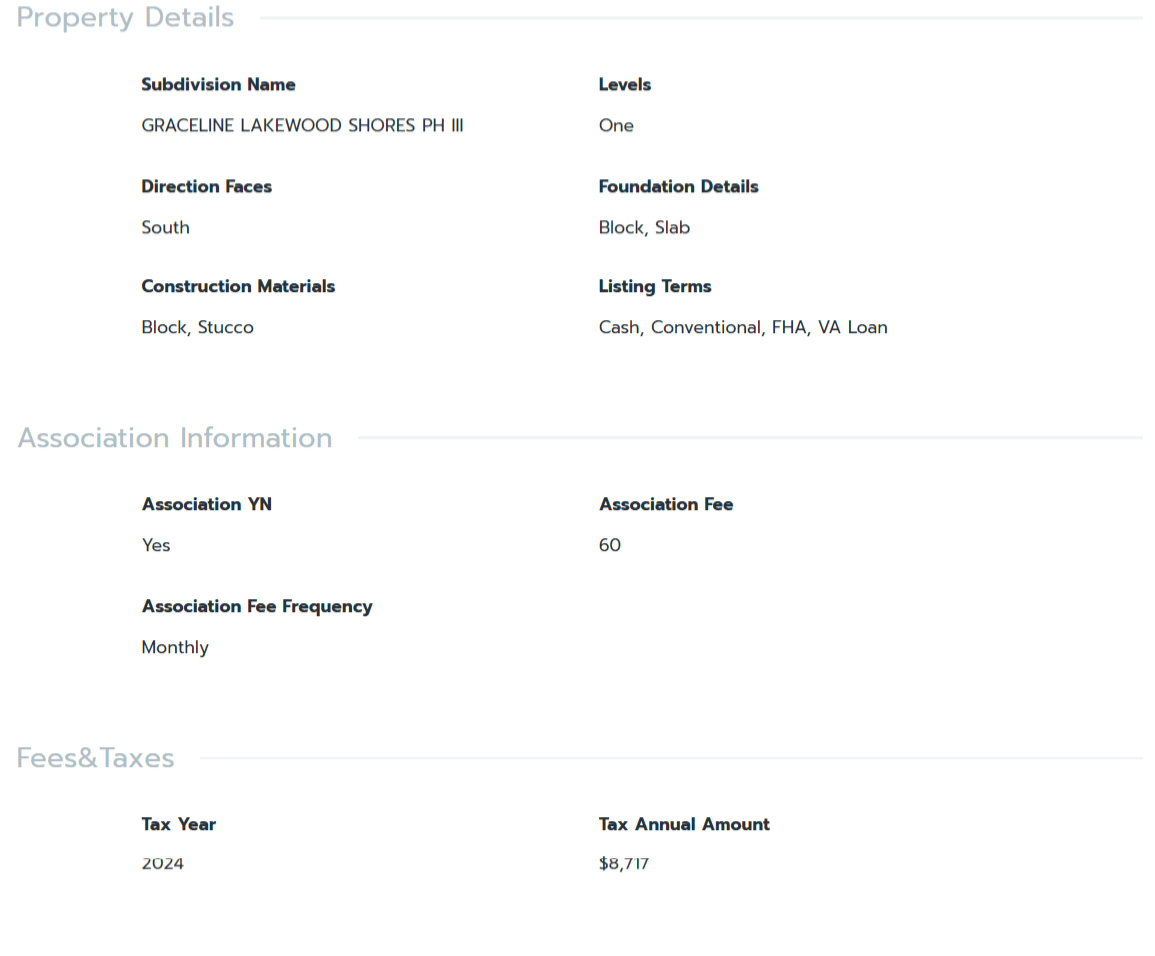Select the $8,717 tax annual amount
This screenshot has height=956, width=1155.
pos(623,864)
